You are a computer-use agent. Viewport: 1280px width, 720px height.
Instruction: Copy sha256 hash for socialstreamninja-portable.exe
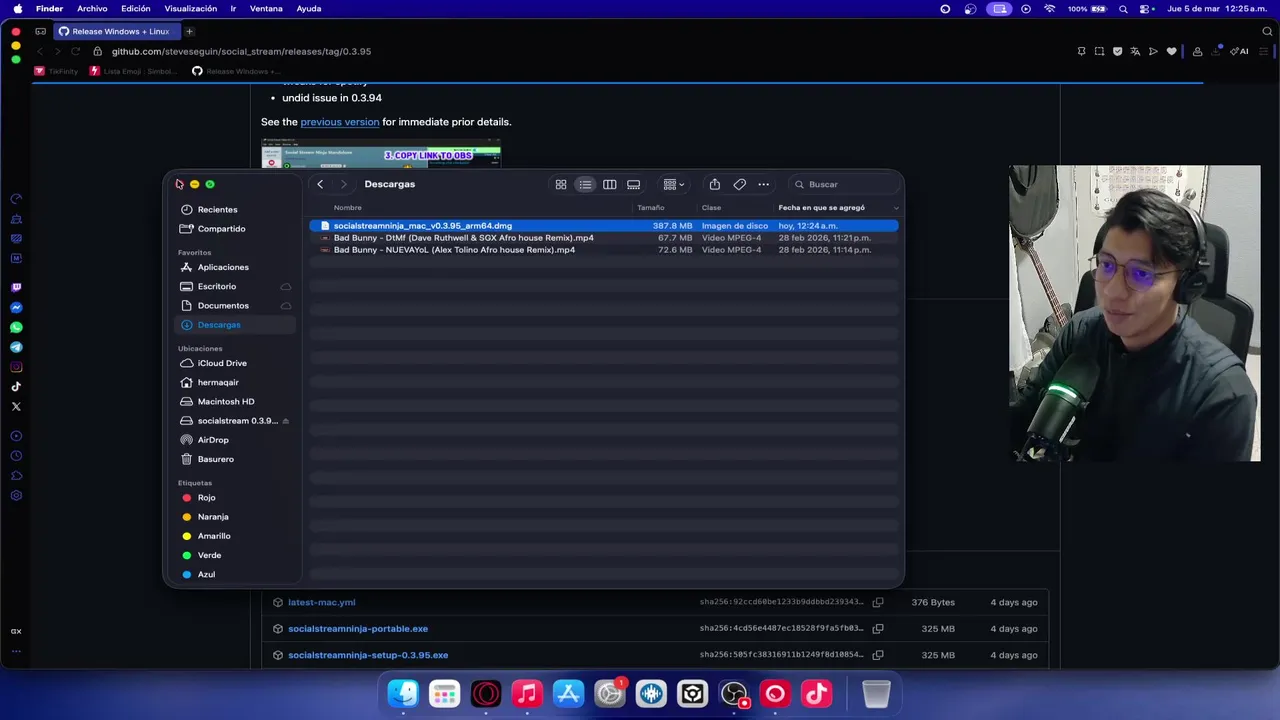878,629
